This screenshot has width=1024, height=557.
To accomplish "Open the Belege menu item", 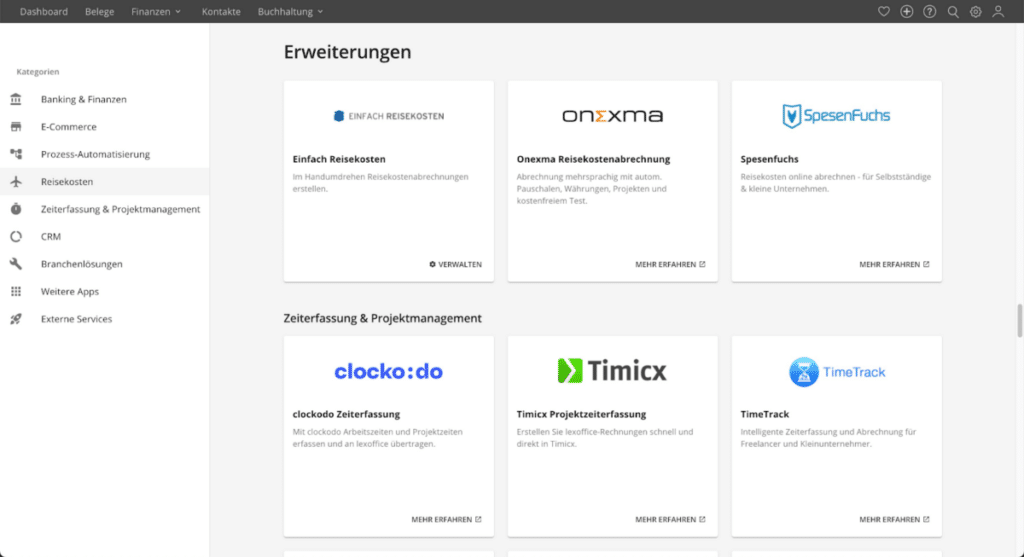I will (x=99, y=11).
